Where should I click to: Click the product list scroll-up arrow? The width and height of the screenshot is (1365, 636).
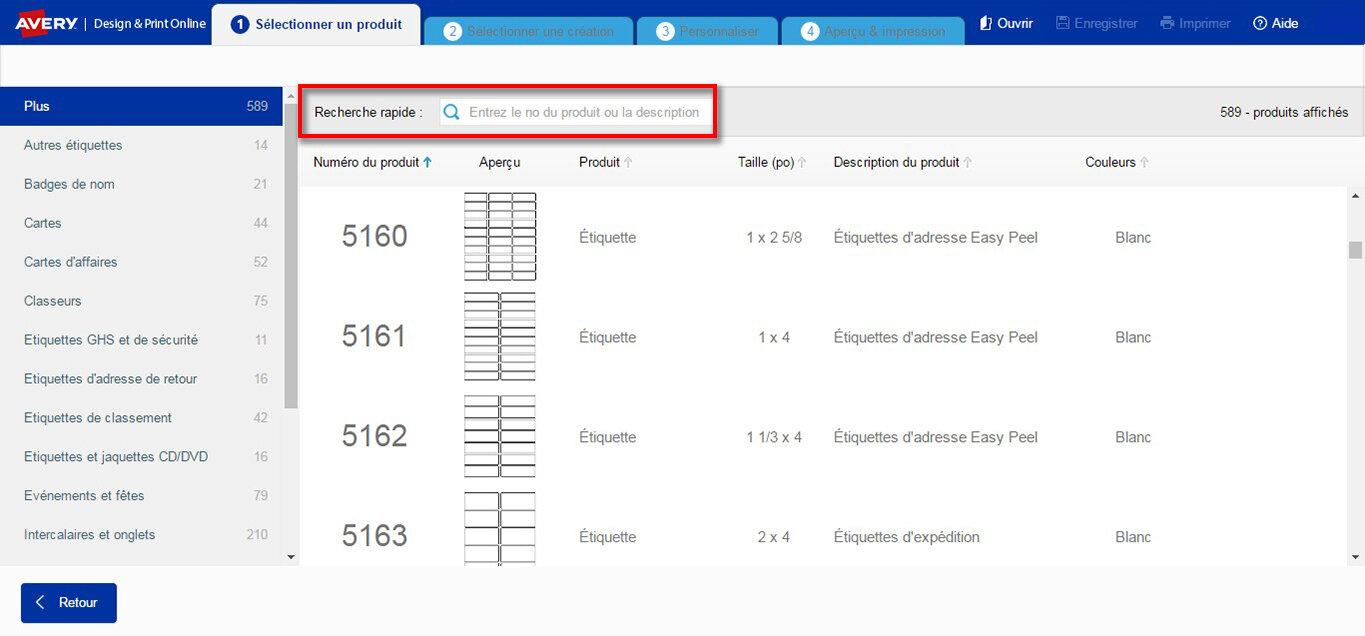coord(1356,195)
